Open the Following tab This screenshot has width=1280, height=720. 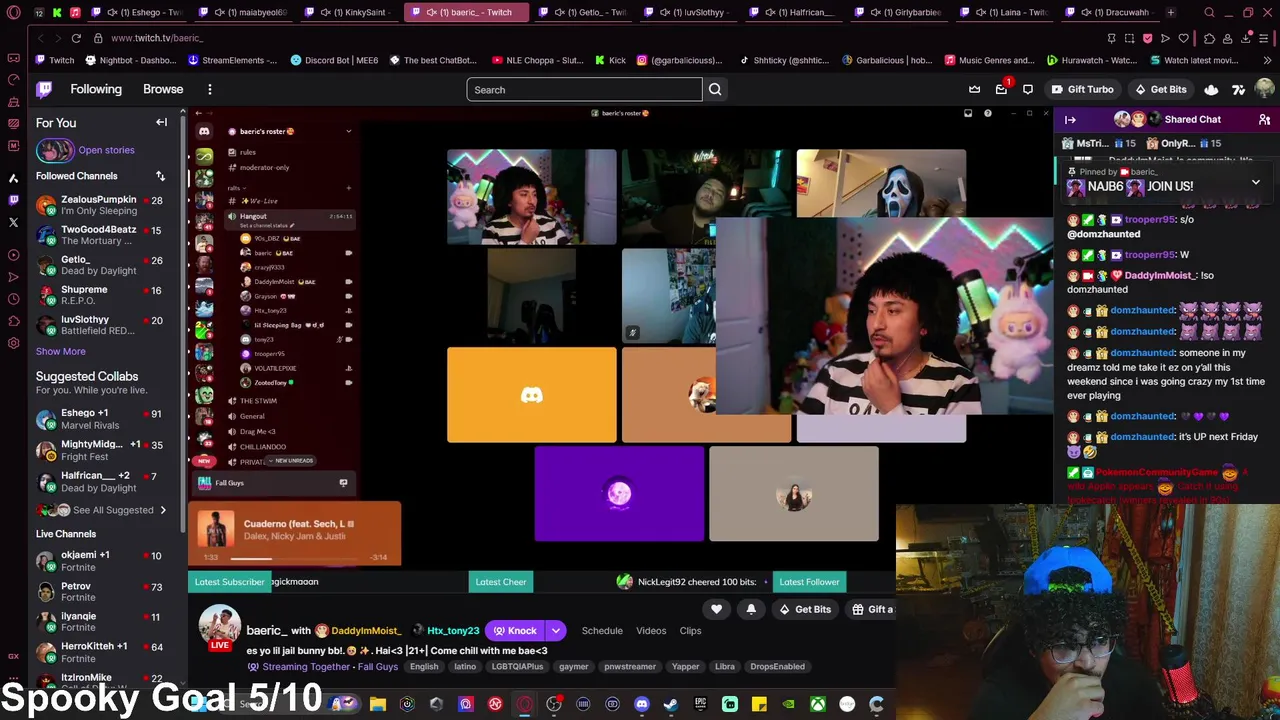pyautogui.click(x=96, y=89)
